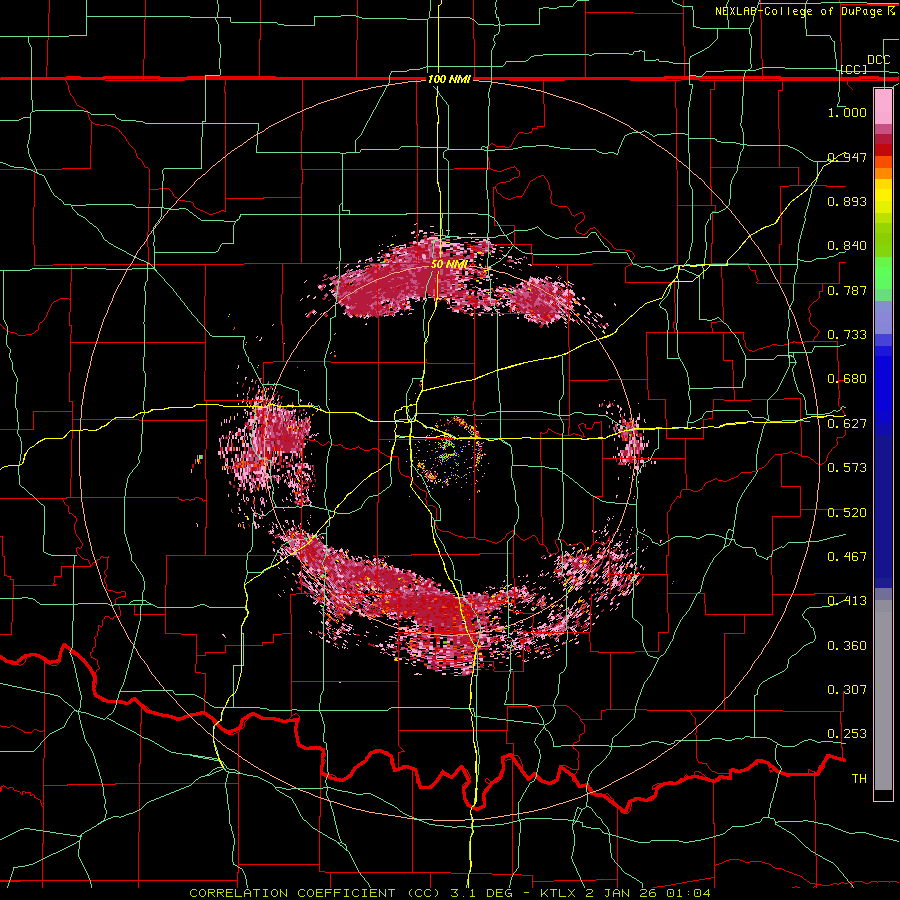Click the 0.413 scale value
The width and height of the screenshot is (900, 900).
tap(847, 601)
